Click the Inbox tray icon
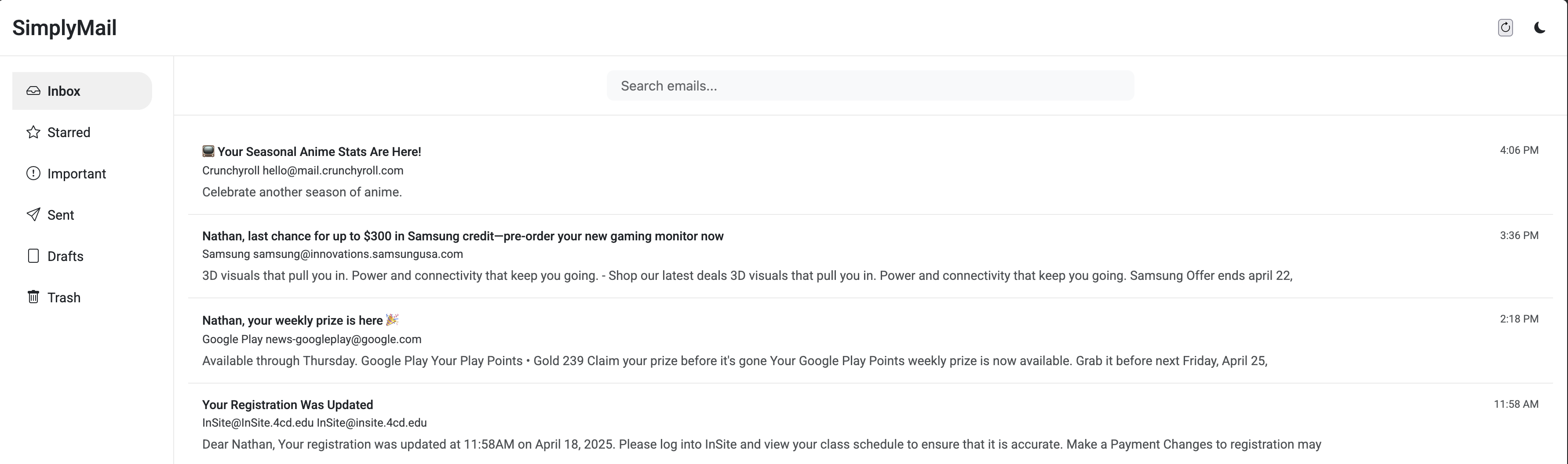This screenshot has height=464, width=1568. 33,91
